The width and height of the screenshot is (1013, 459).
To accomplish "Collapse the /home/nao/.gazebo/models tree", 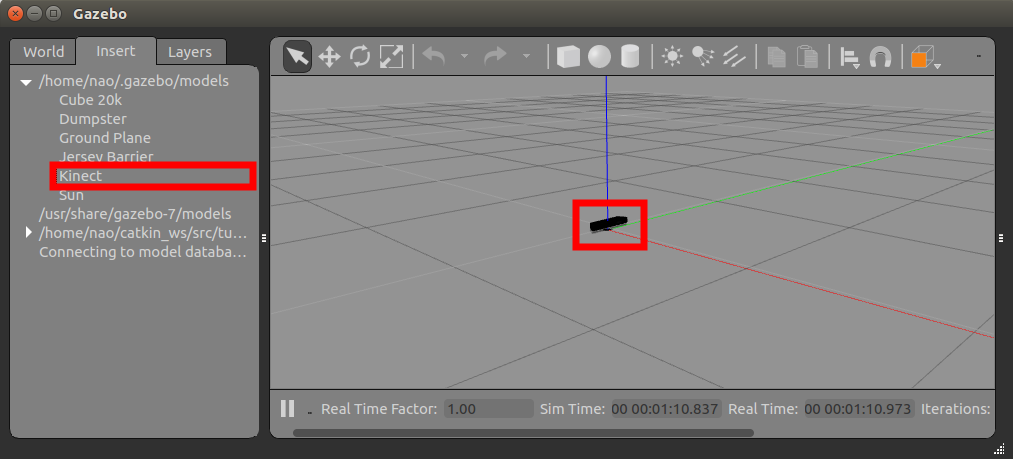I will (26, 82).
